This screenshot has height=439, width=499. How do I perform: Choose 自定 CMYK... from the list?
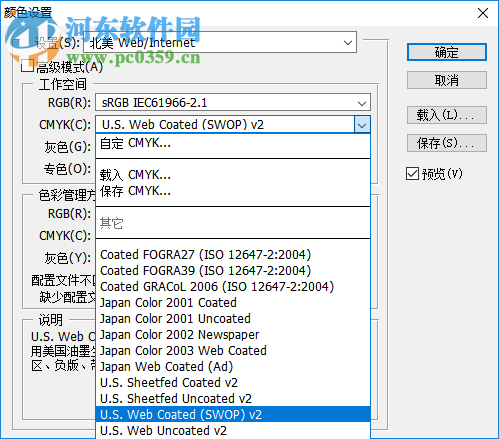tap(233, 144)
